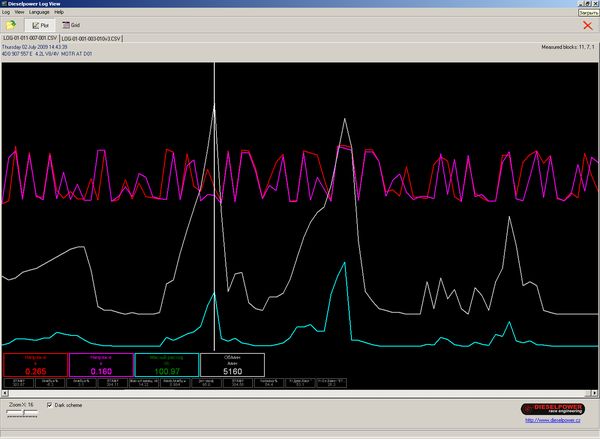
Task: Click the red X close-log icon
Action: point(587,26)
